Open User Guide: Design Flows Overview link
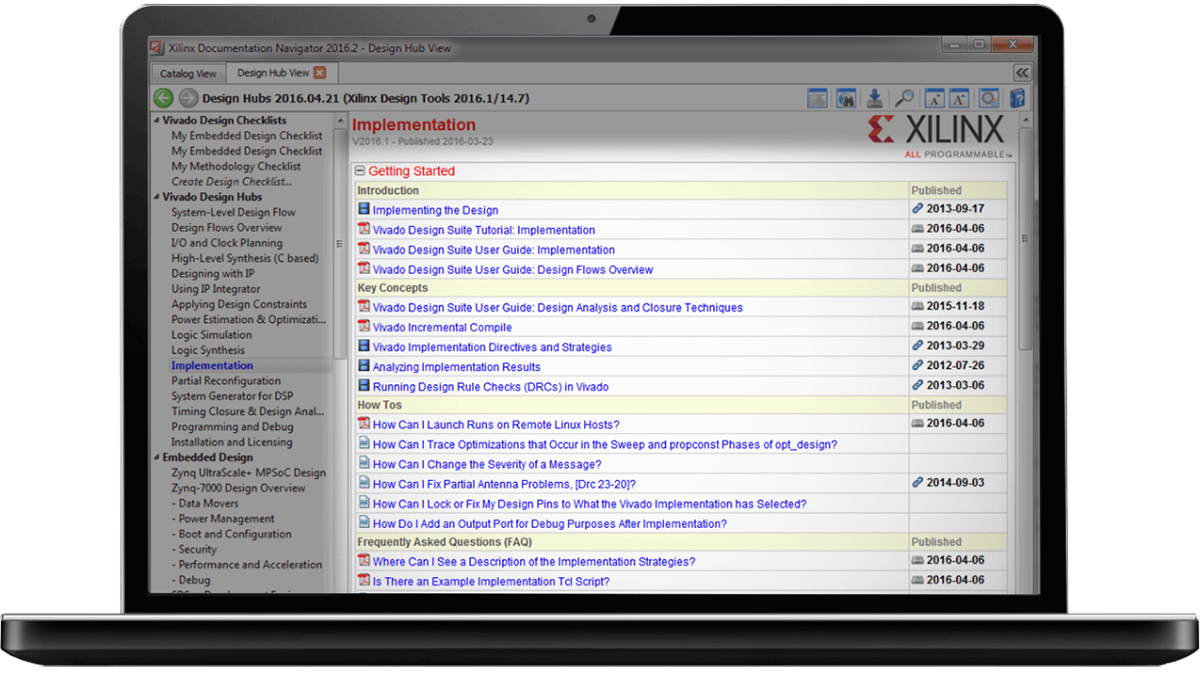The image size is (1200, 675). [x=513, y=270]
